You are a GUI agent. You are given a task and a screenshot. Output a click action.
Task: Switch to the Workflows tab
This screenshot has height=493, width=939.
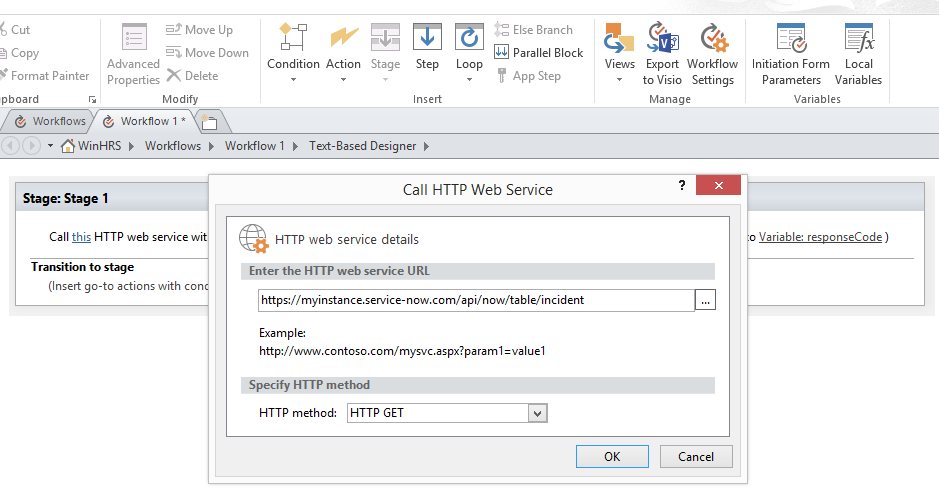(50, 121)
